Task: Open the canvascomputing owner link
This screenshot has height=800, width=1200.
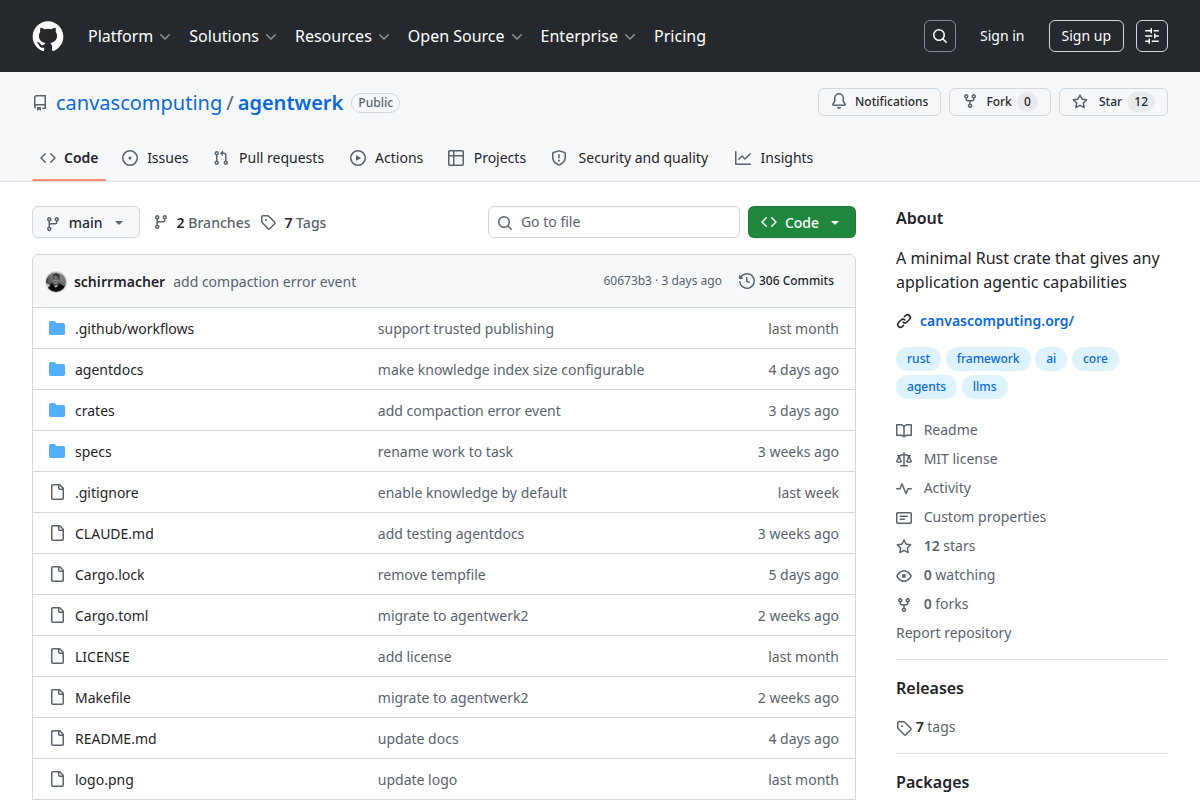Action: tap(139, 103)
